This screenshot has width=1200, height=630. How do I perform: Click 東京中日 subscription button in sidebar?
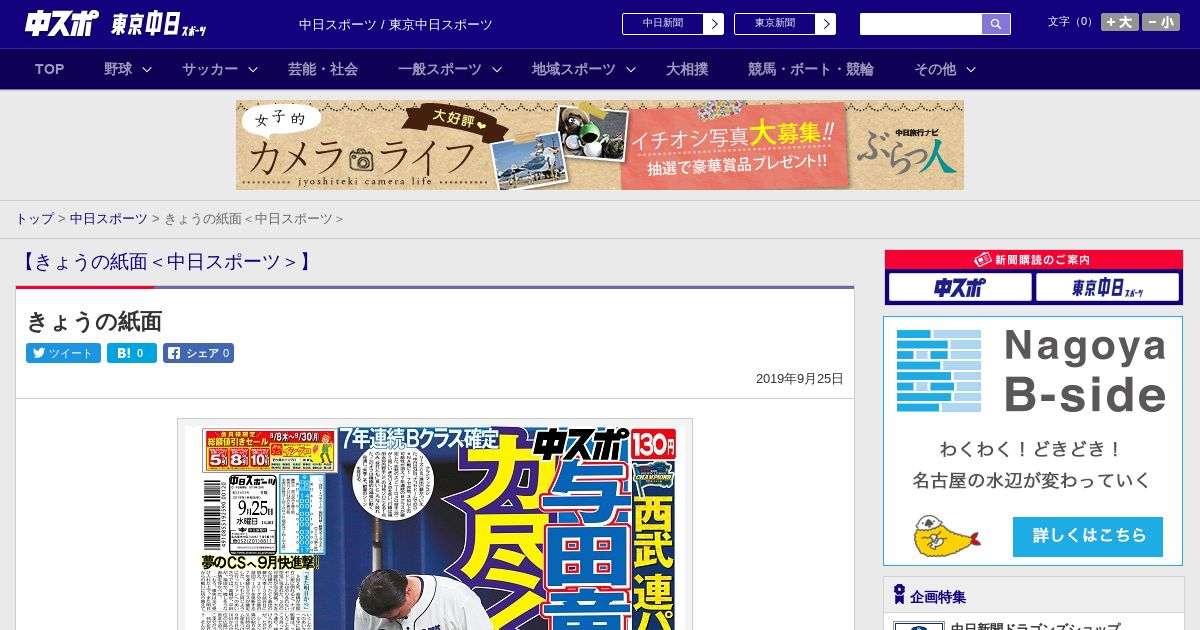pyautogui.click(x=1107, y=288)
